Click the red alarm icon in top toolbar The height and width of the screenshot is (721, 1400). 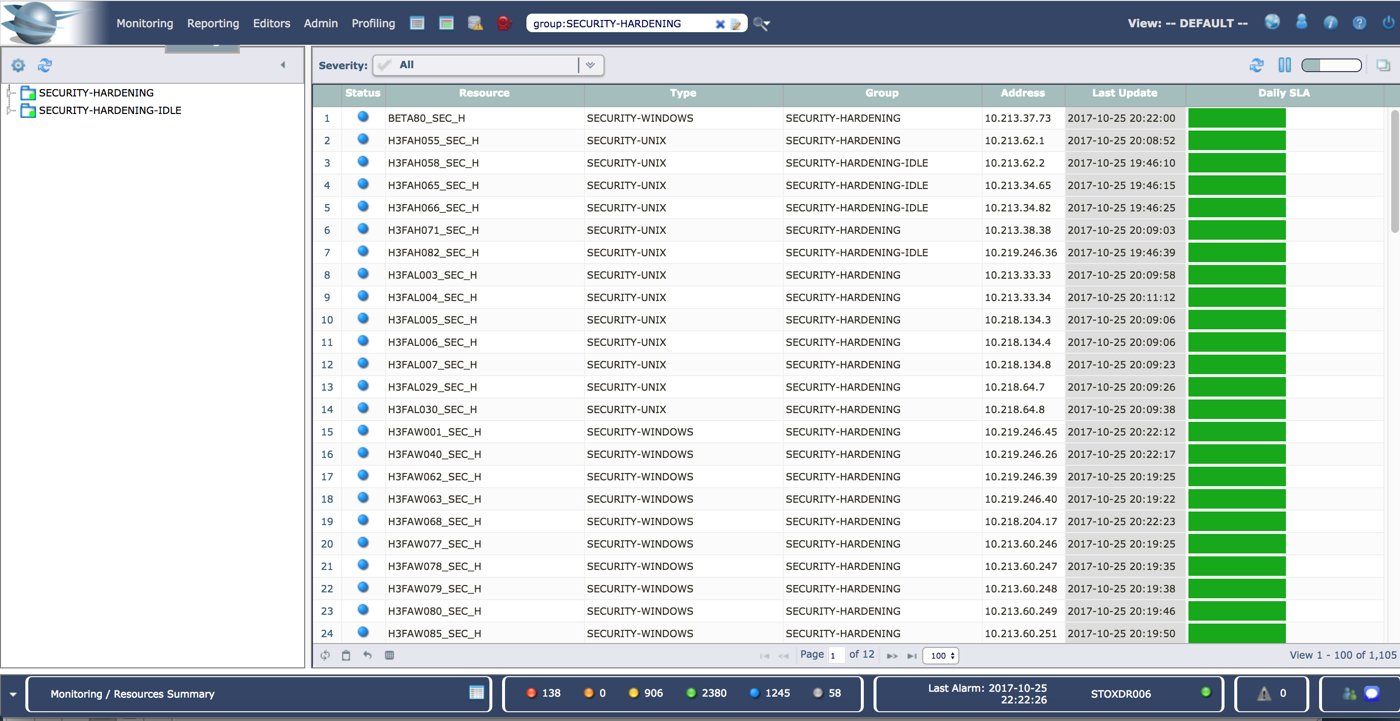click(504, 23)
